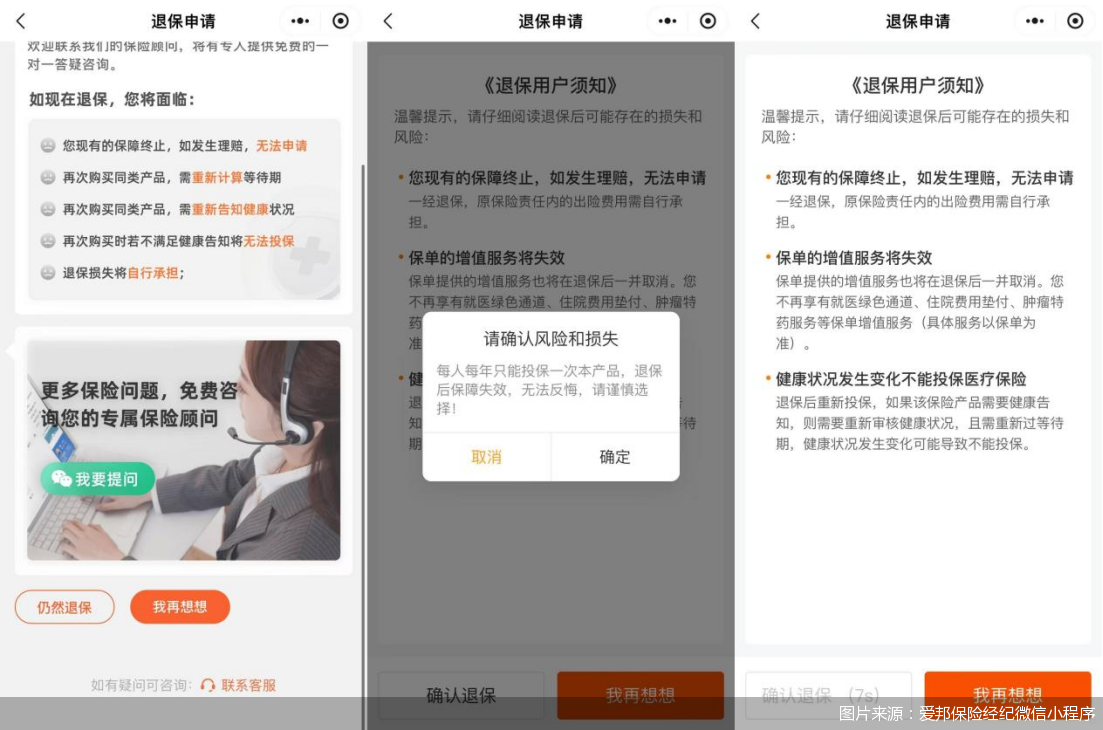Open the three-dot menu in the left screen
The width and height of the screenshot is (1103, 730).
(300, 21)
